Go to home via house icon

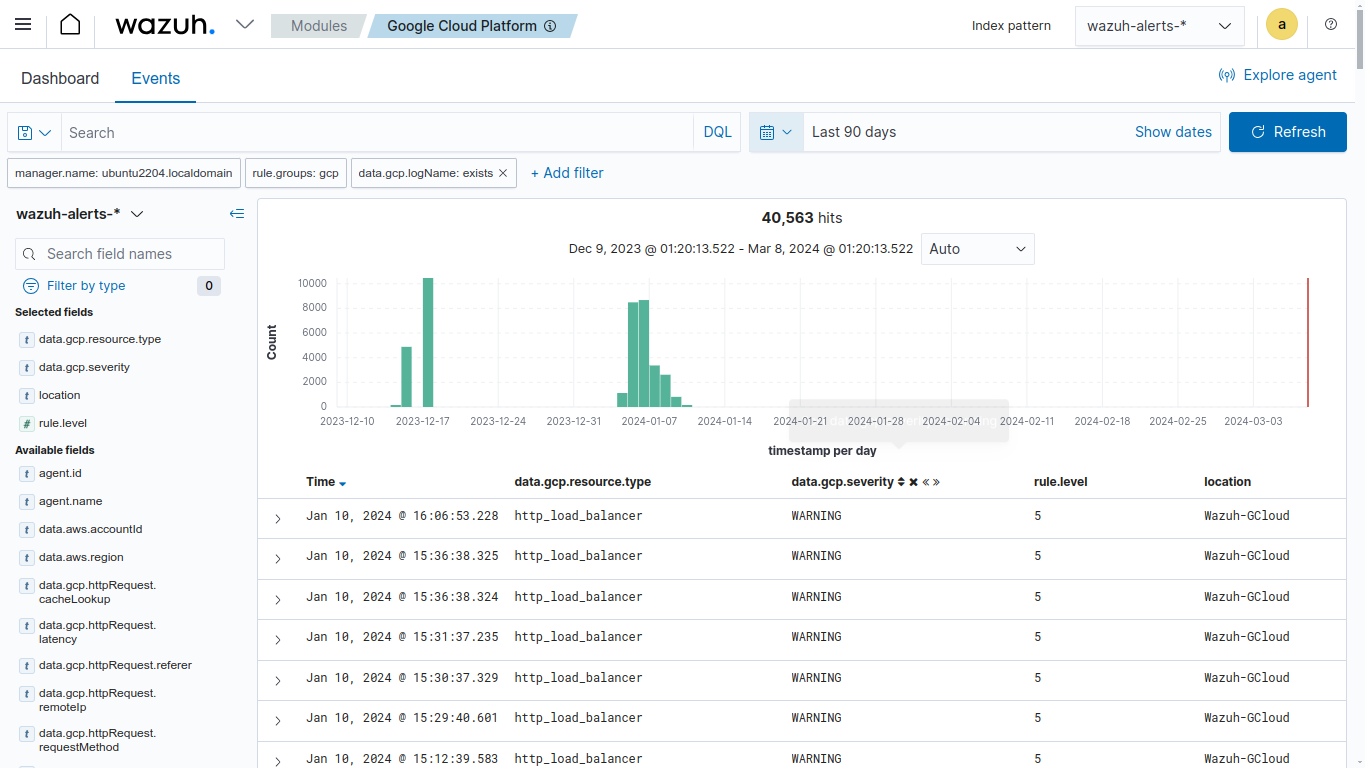(x=70, y=25)
